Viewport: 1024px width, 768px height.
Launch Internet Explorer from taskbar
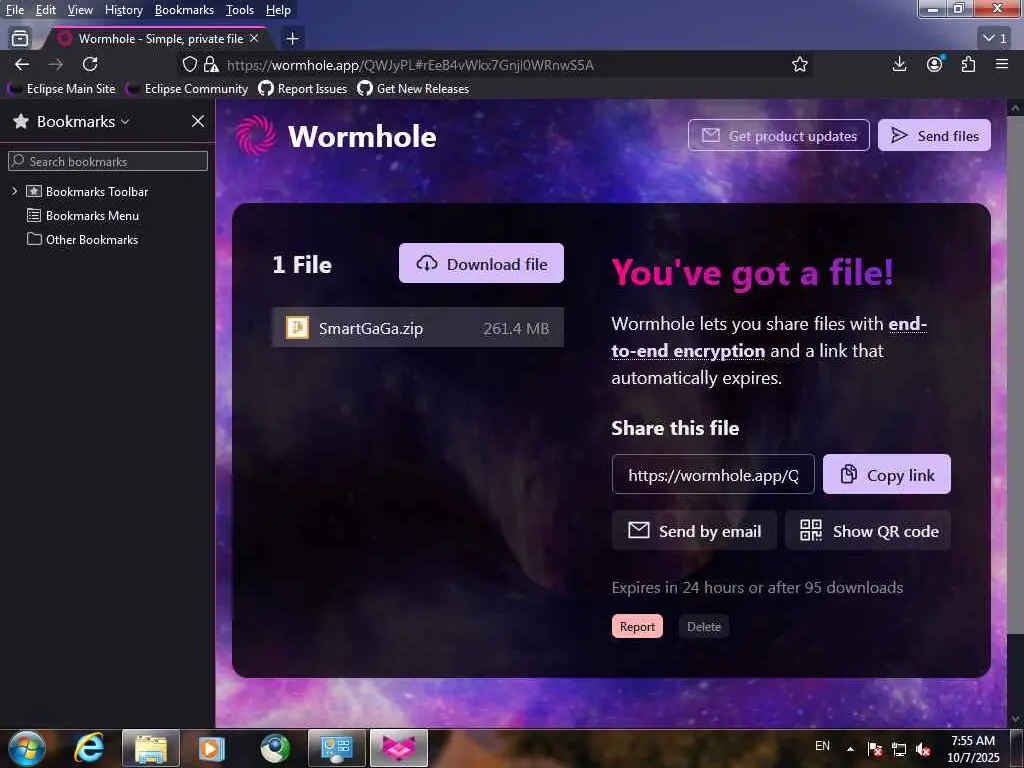tap(88, 748)
